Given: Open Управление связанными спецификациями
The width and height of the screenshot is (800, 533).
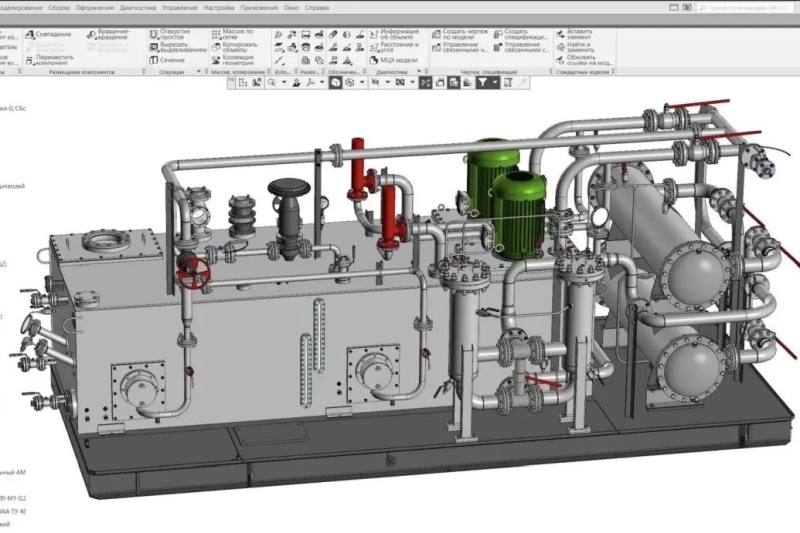Looking at the screenshot, I should (521, 47).
